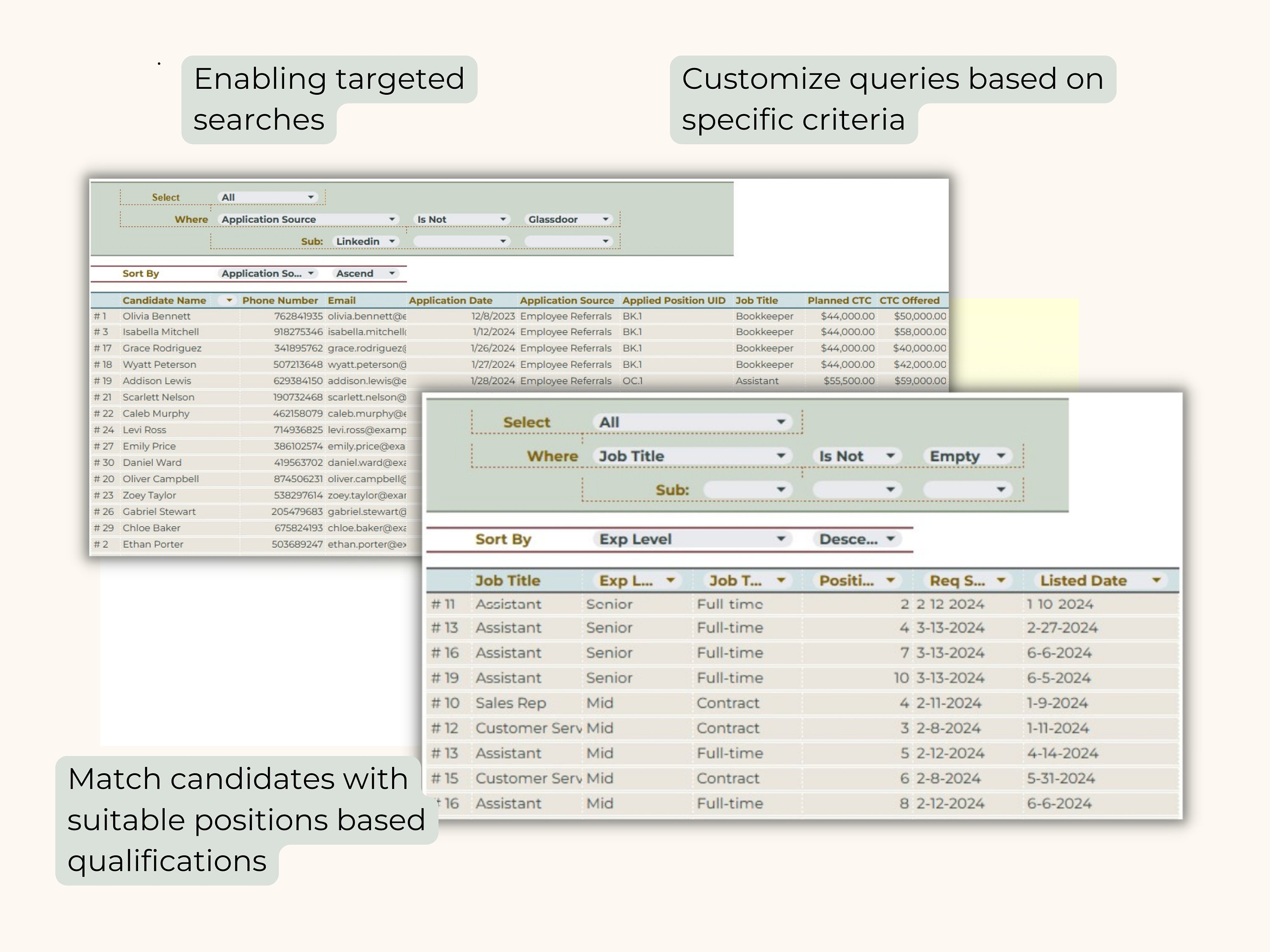1270x952 pixels.
Task: Open the Linkedin Sub filter dropdown
Action: coord(393,241)
